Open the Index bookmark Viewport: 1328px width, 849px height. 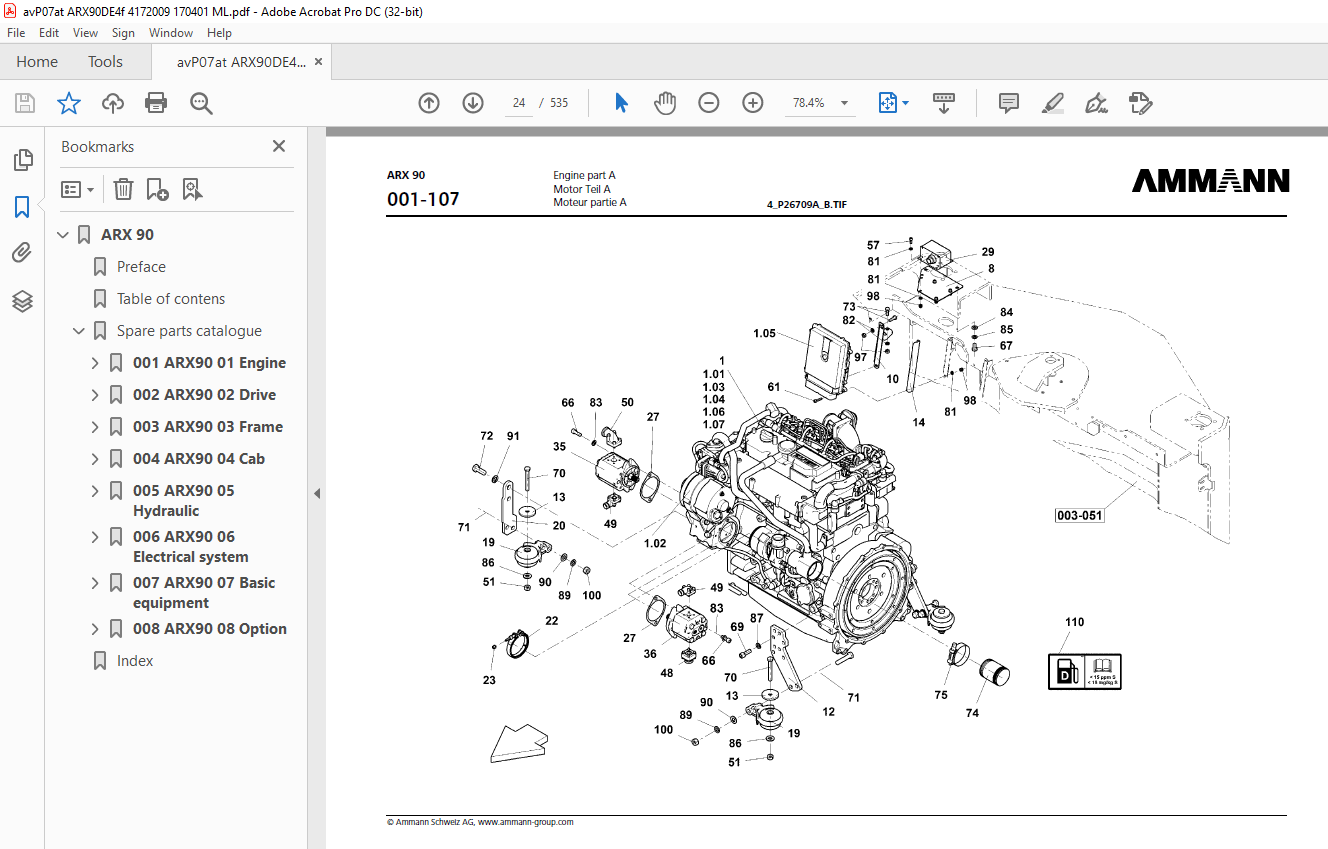(135, 661)
